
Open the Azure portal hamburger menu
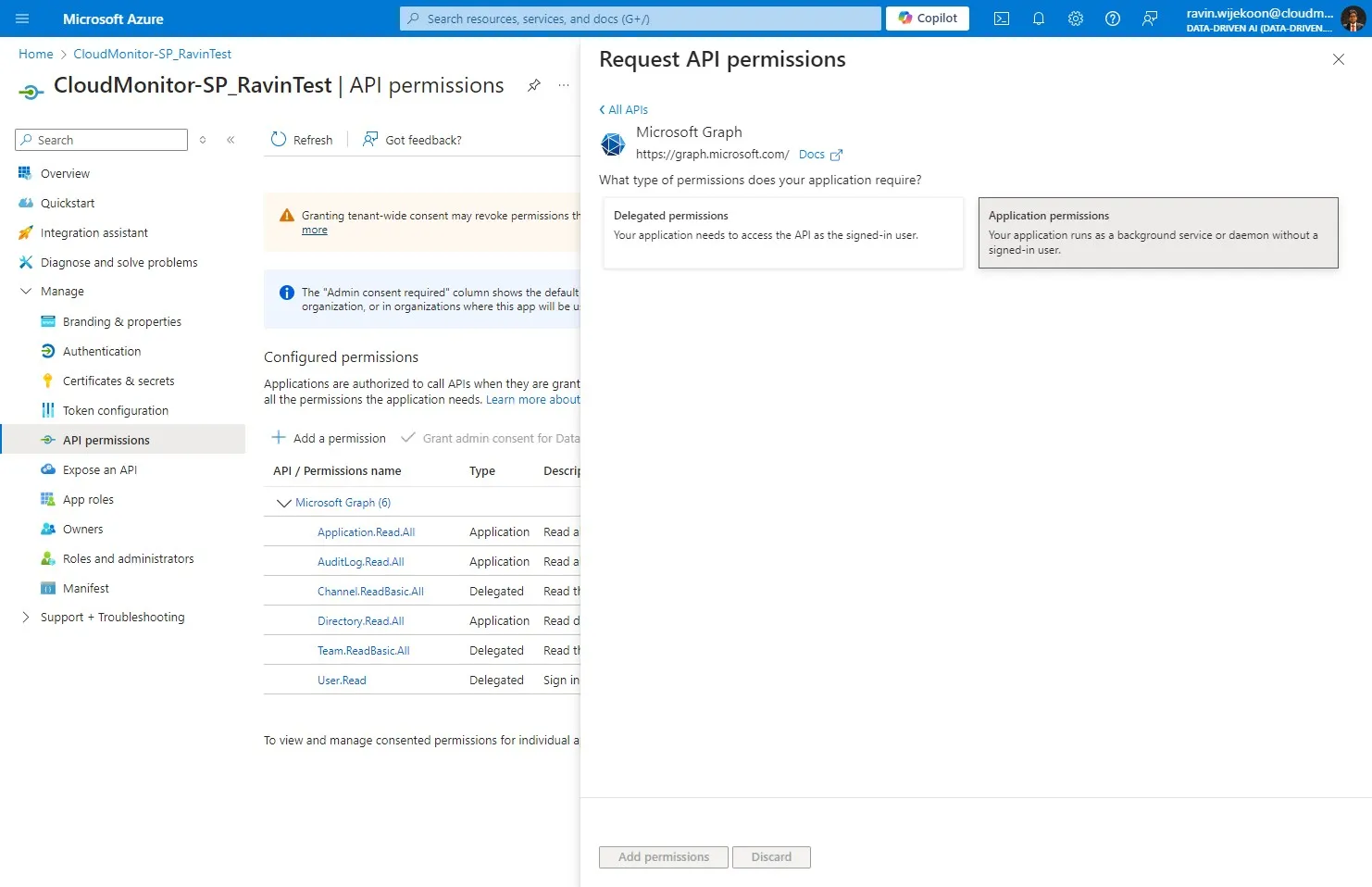click(x=22, y=19)
